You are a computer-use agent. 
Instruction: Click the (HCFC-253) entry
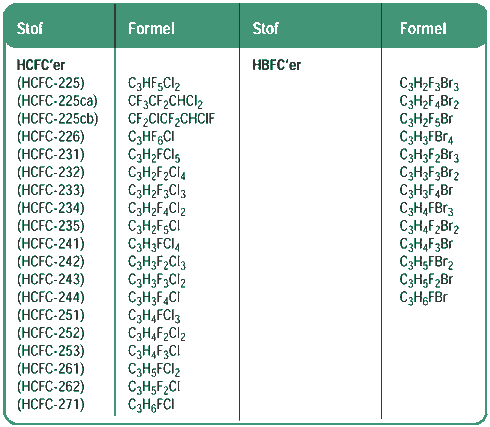[51, 351]
